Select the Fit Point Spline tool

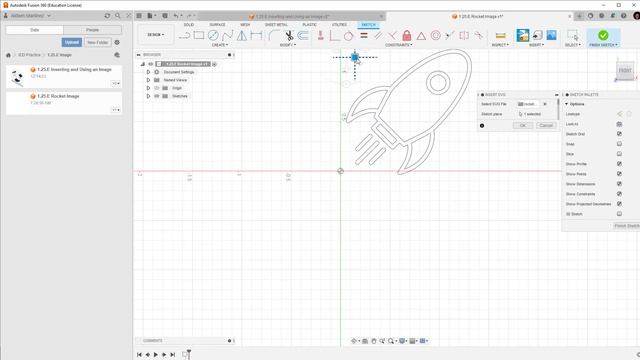tap(227, 36)
